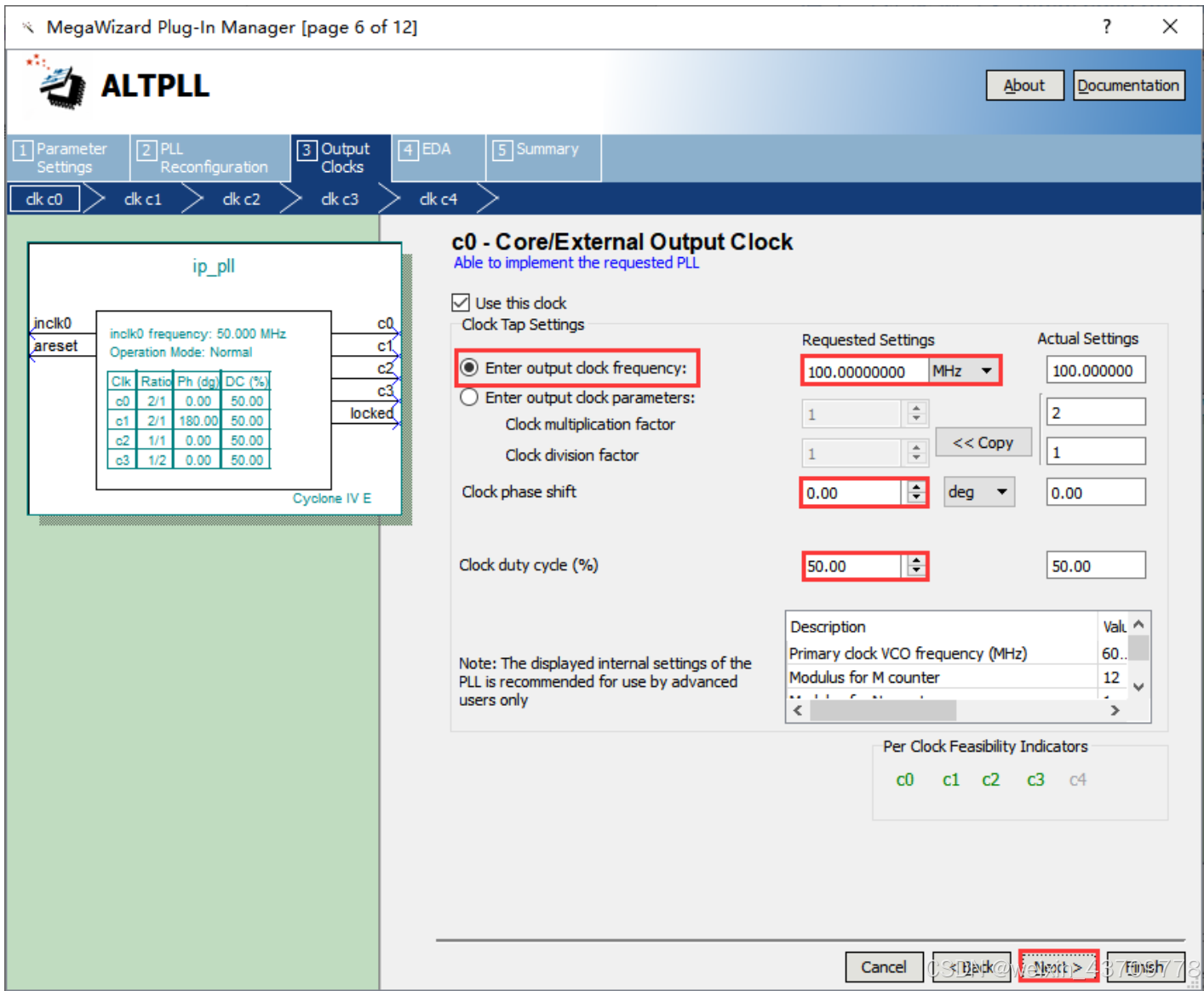This screenshot has width=1204, height=991.
Task: Decrease clock duty cycle with down arrow
Action: (916, 571)
